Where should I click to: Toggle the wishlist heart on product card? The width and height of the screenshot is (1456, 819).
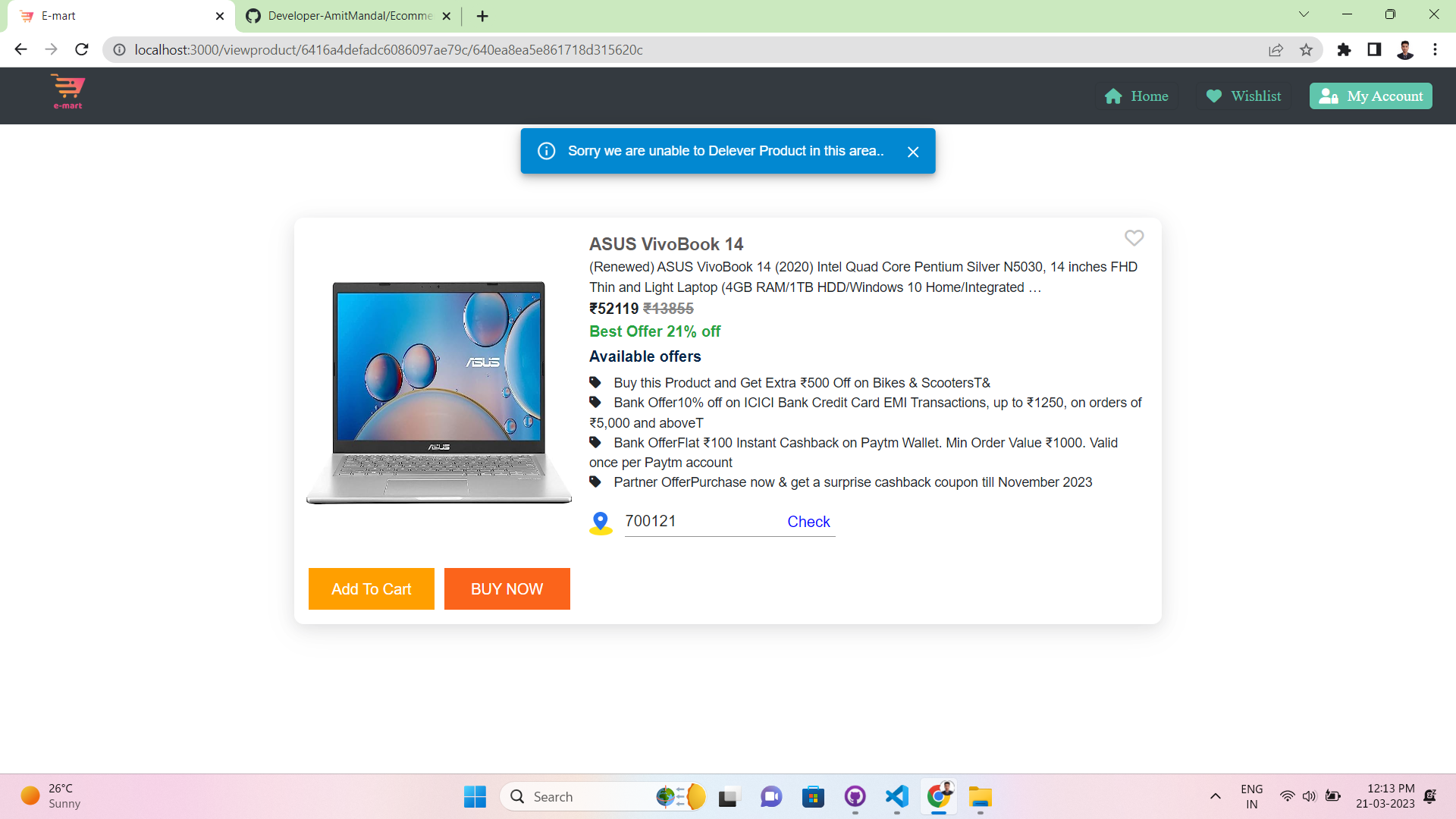click(1134, 238)
